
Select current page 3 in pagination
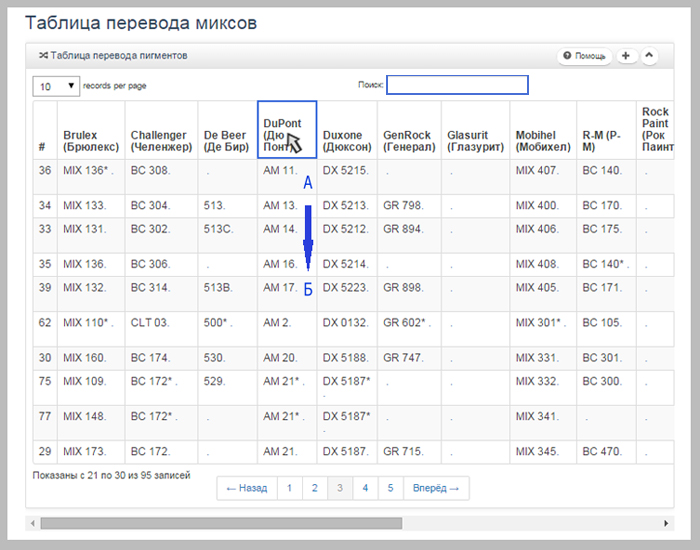[x=340, y=488]
